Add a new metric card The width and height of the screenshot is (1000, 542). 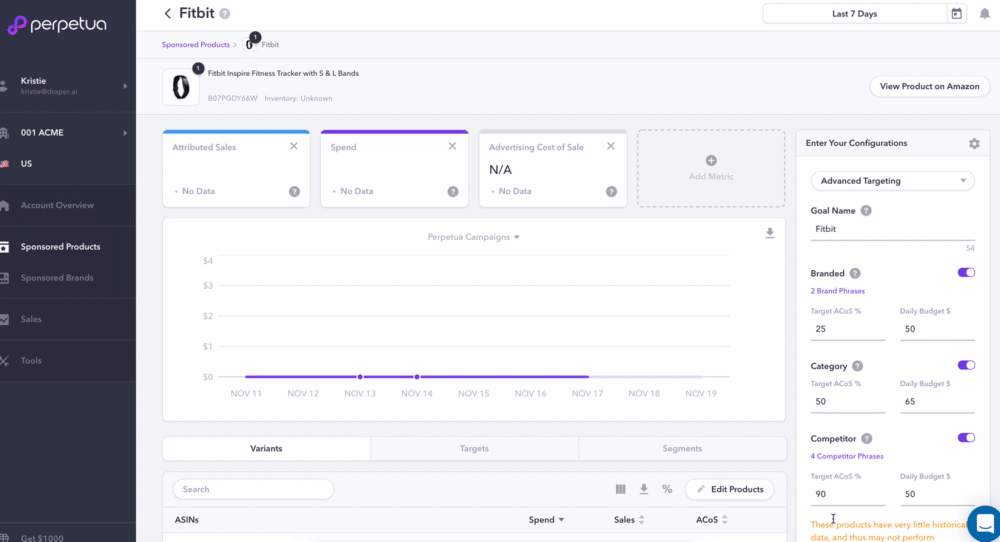point(711,168)
